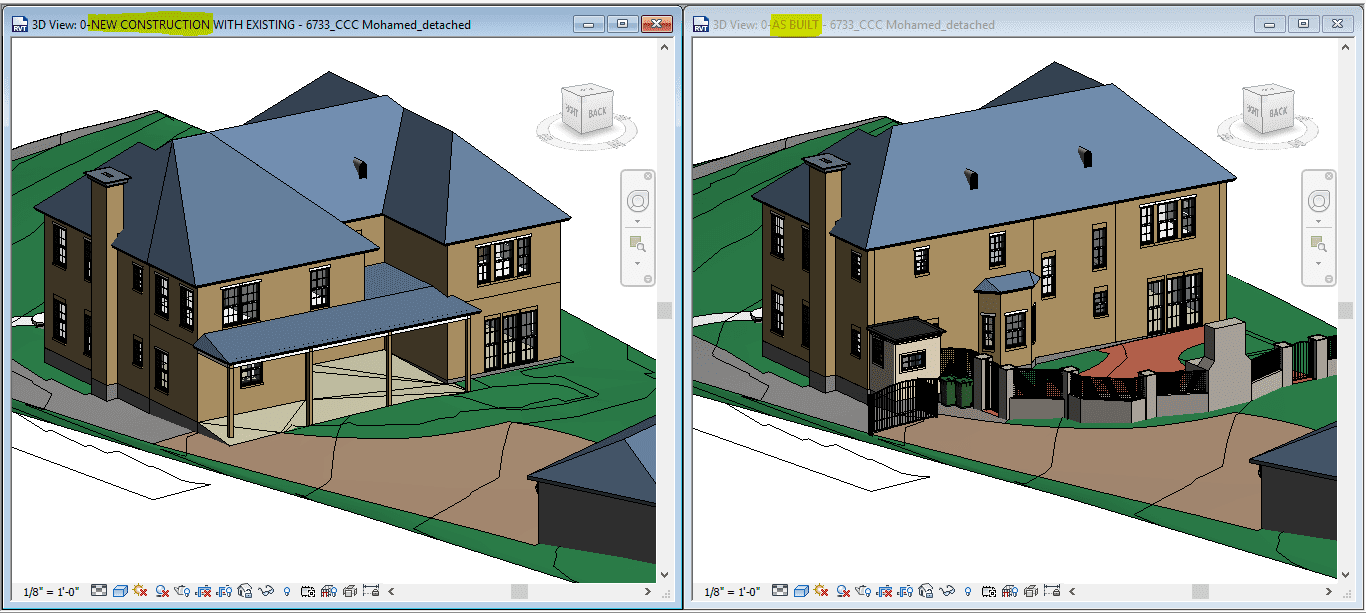Toggle Sun Path off/on in left view
The image size is (1366, 613).
pos(140,592)
